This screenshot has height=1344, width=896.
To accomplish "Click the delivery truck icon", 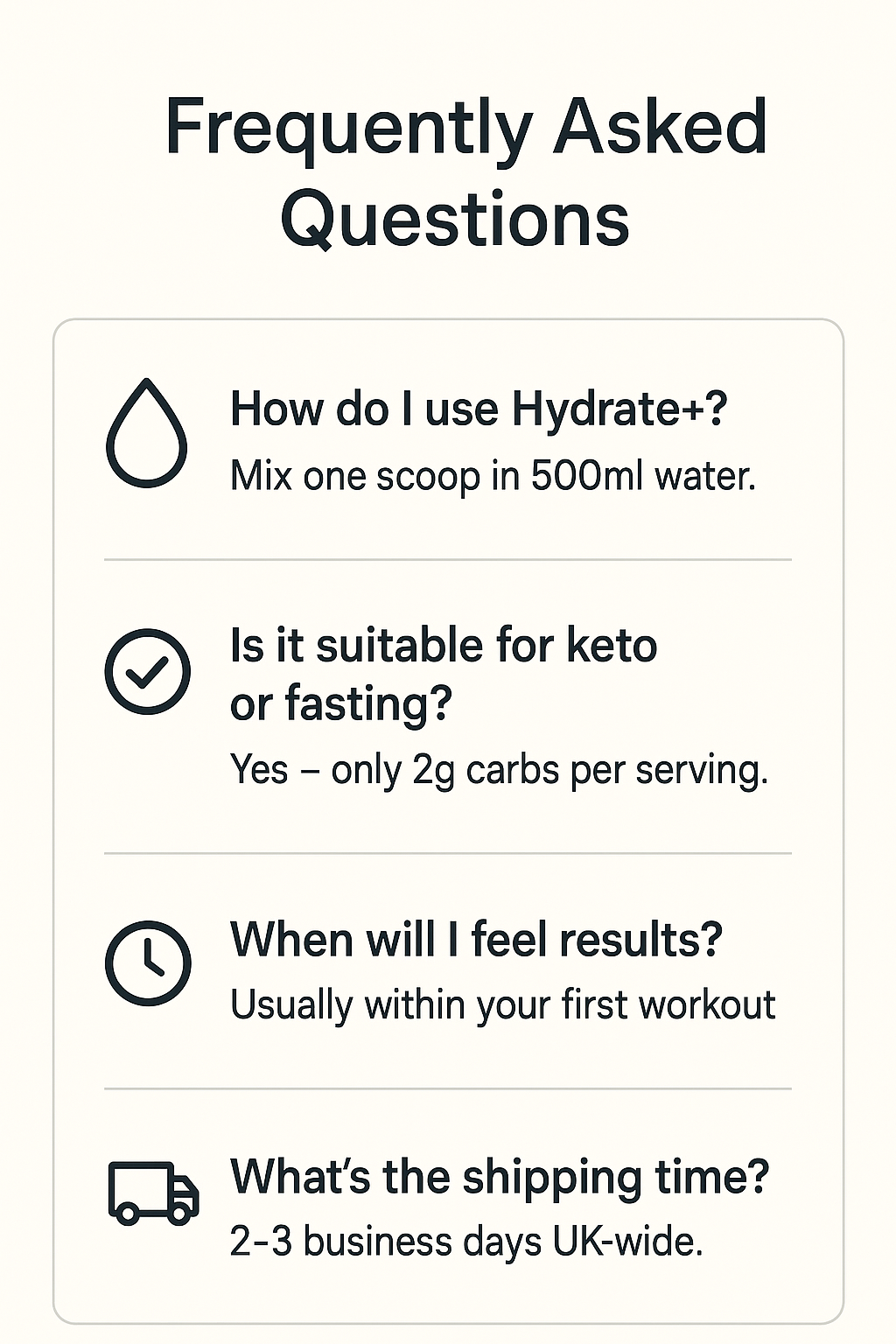I will [x=153, y=1192].
